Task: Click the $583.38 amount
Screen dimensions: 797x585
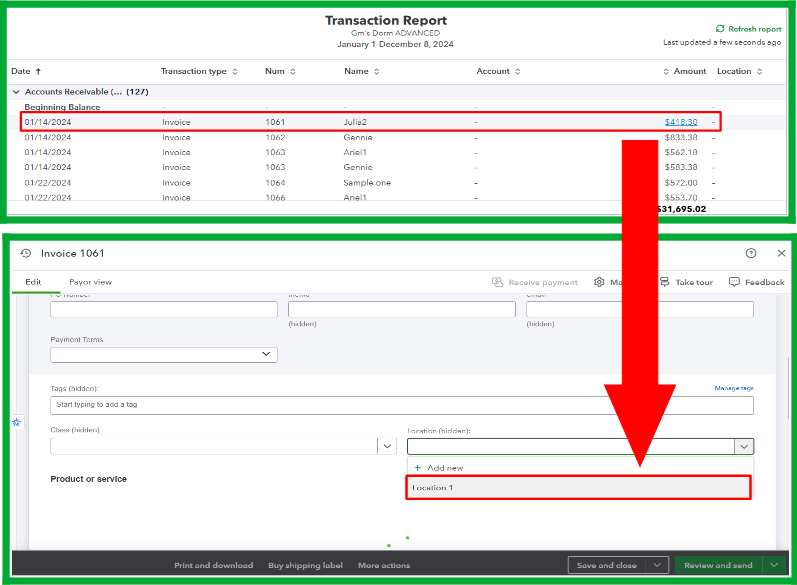Action: 681,167
